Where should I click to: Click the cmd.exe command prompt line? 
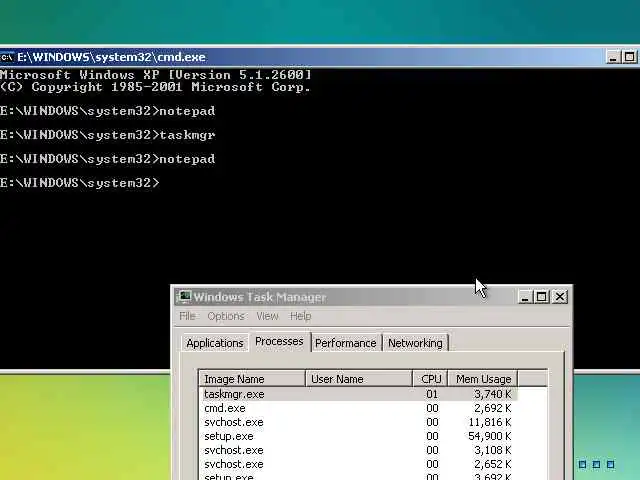[x=80, y=183]
